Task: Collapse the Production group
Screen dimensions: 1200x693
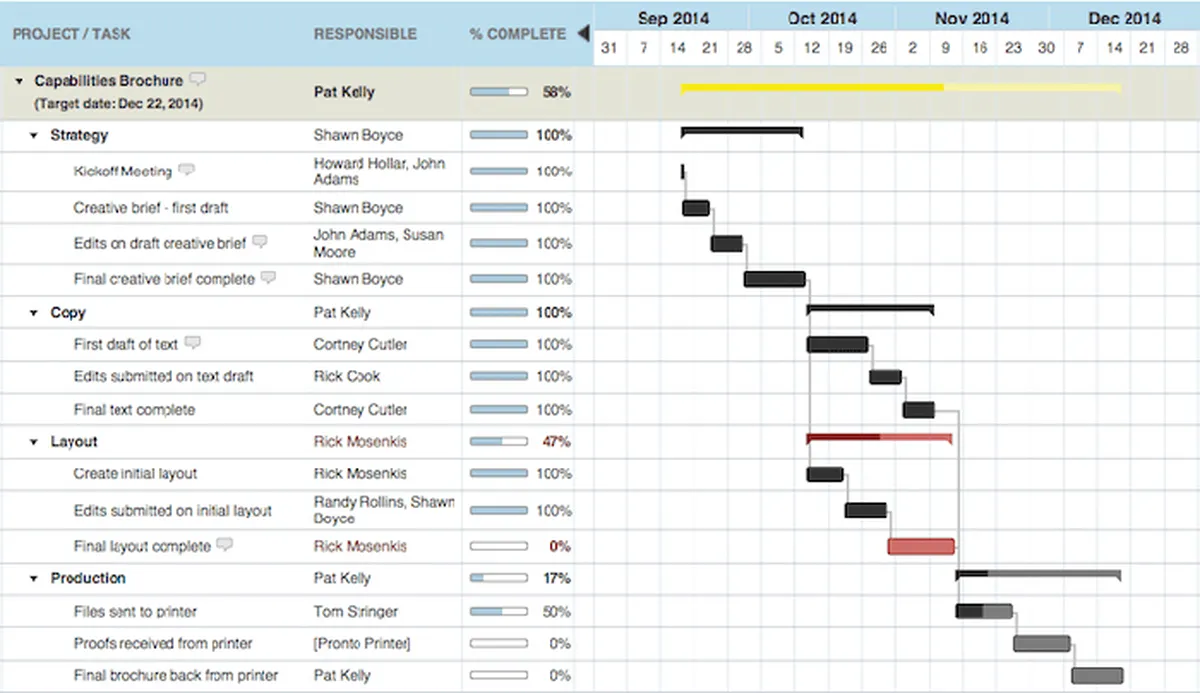Action: click(x=34, y=579)
